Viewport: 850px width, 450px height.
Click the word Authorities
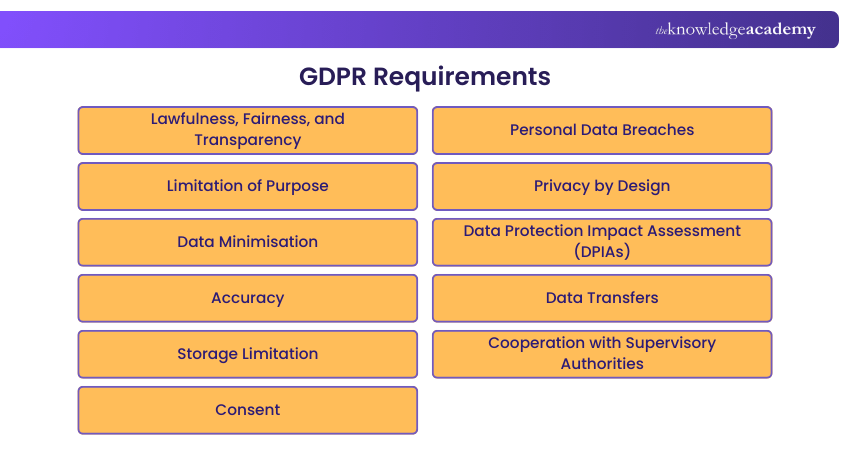[x=602, y=364]
